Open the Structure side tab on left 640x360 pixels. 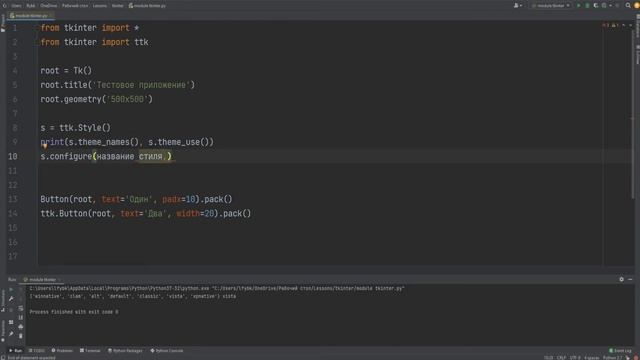click(x=3, y=300)
